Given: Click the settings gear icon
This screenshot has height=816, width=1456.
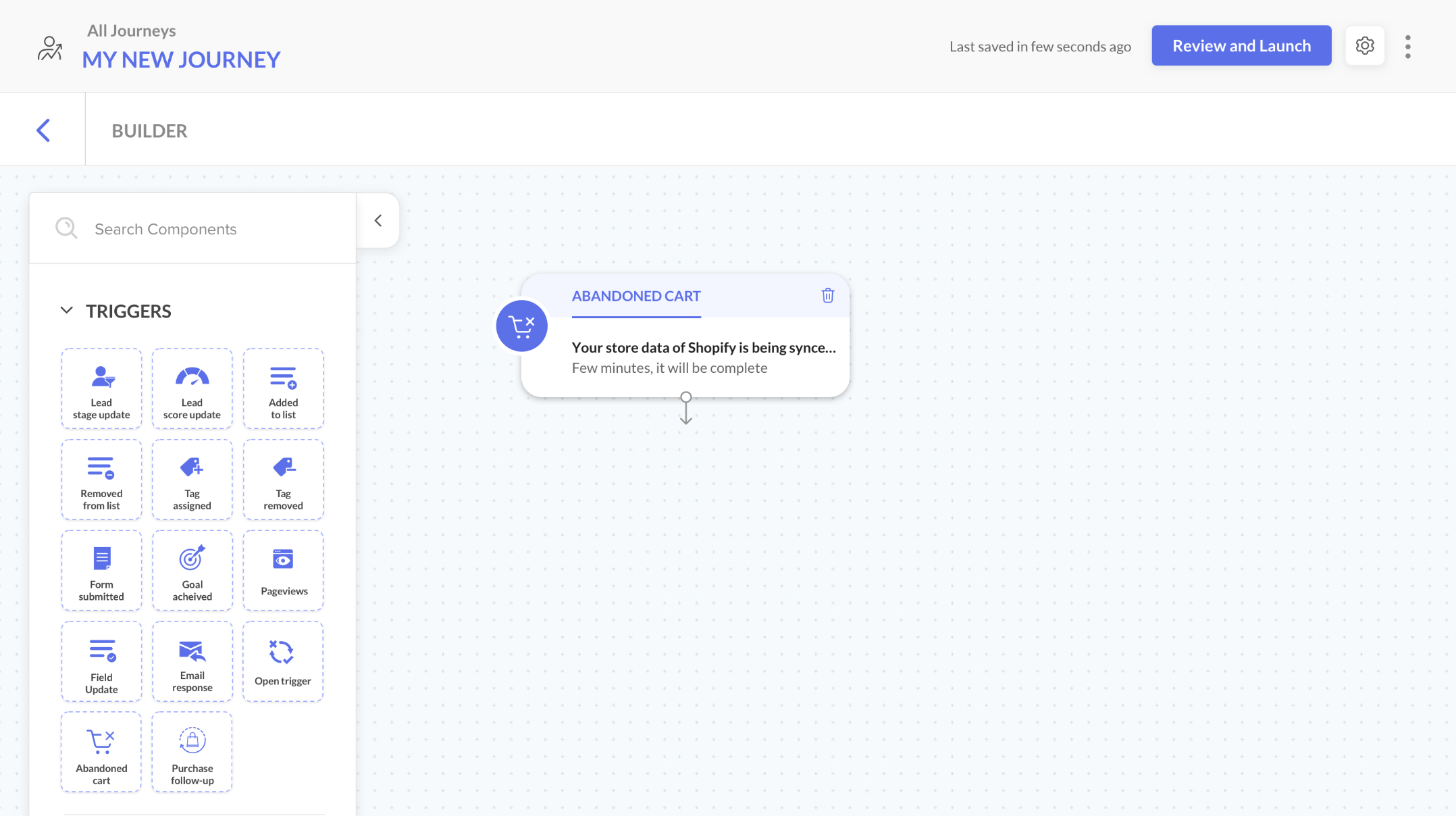Looking at the screenshot, I should [x=1364, y=46].
